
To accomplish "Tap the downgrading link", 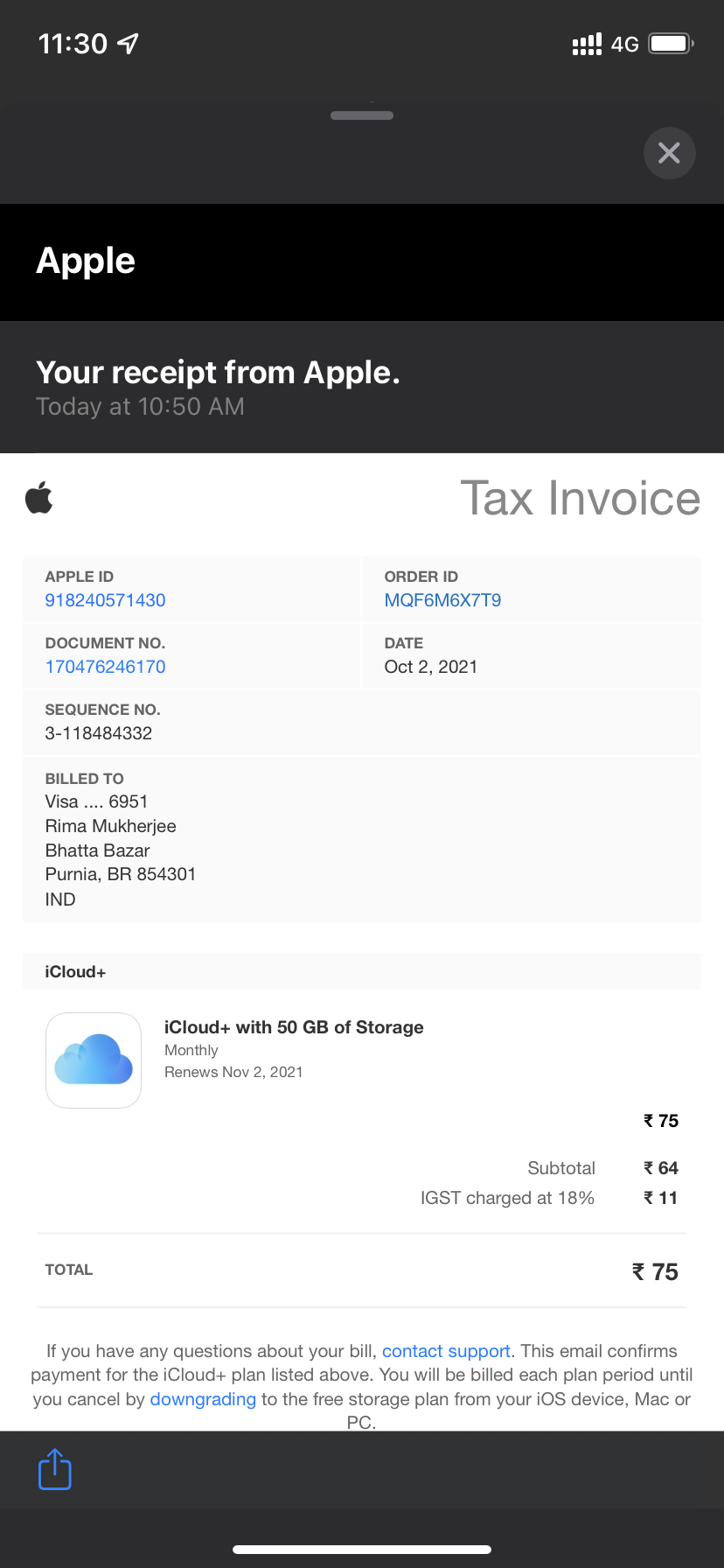I will [x=203, y=1399].
